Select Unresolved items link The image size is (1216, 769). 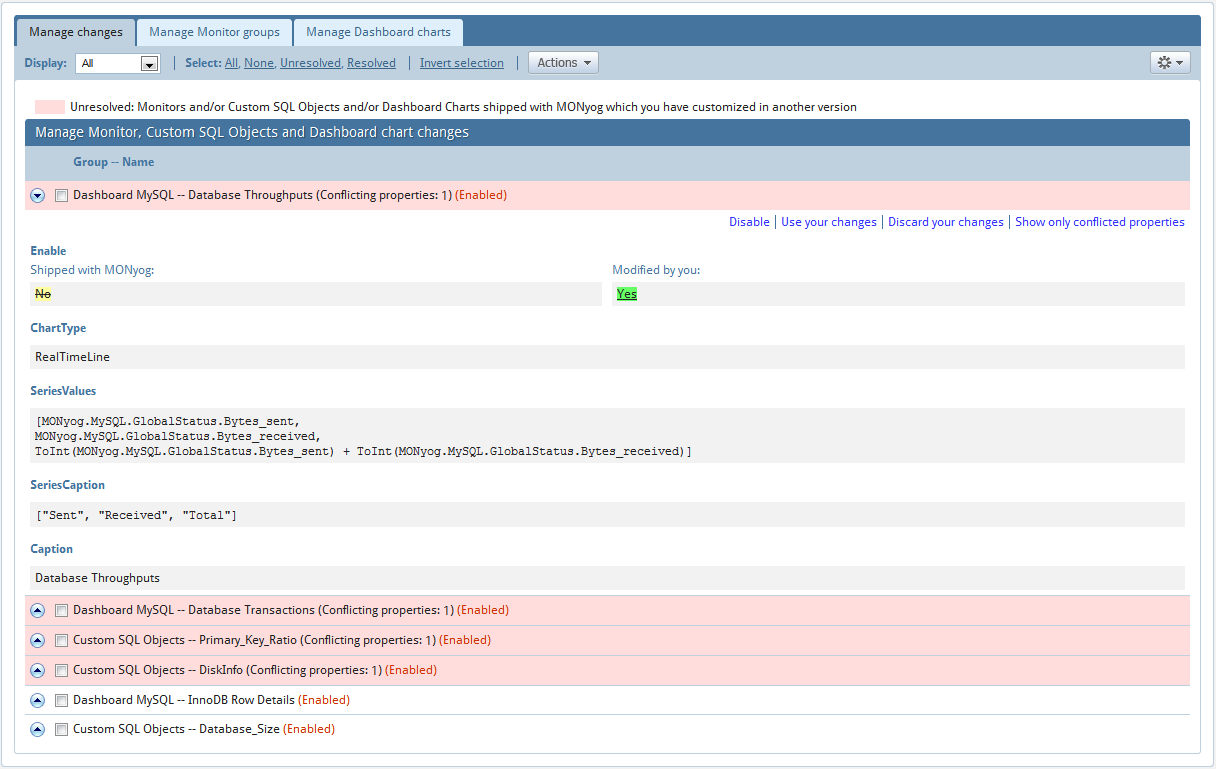click(310, 63)
